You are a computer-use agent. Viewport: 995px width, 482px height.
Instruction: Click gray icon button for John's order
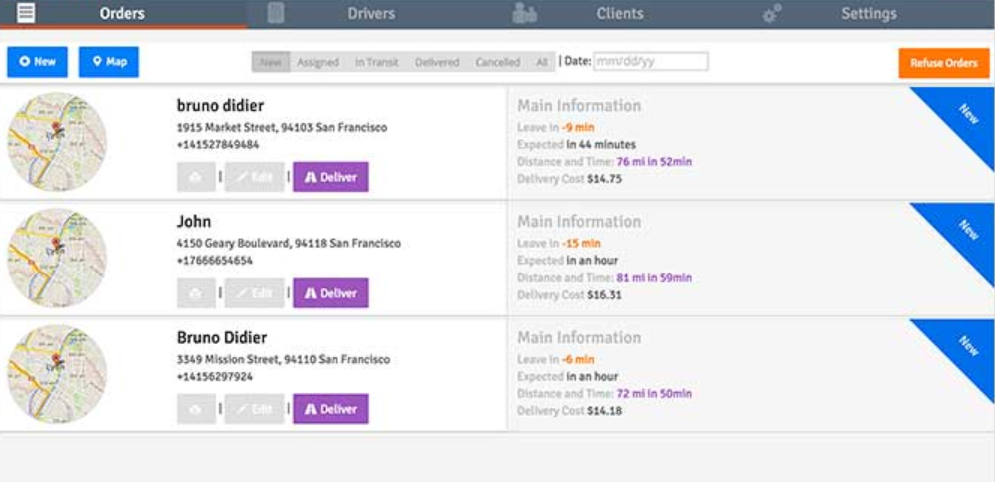[x=196, y=293]
